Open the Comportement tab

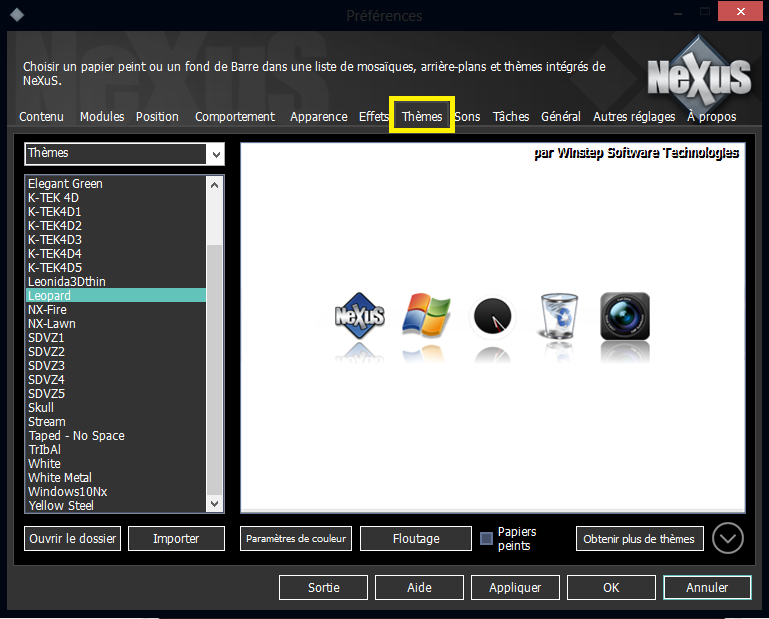tap(235, 117)
